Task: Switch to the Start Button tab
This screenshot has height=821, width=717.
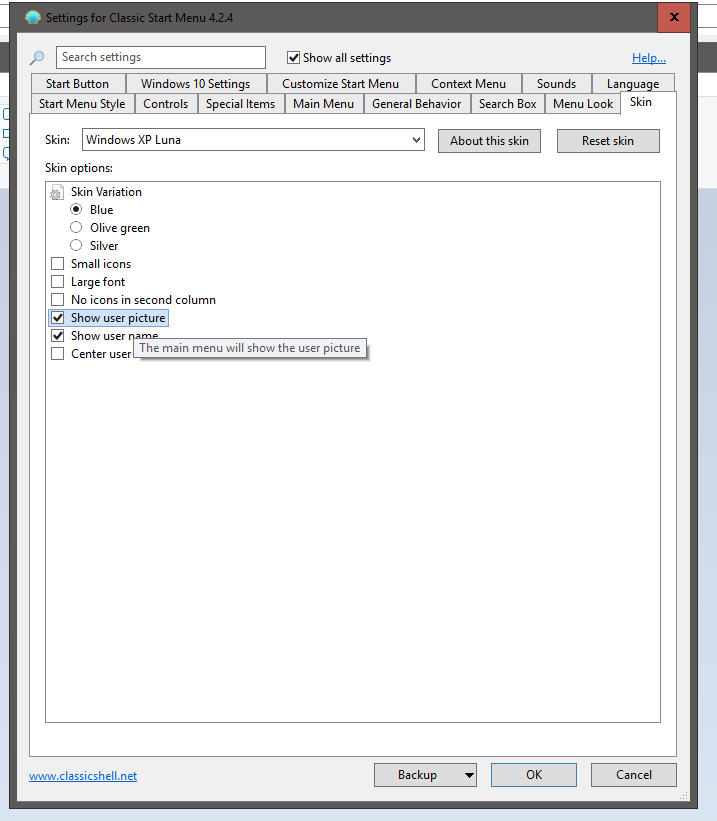Action: point(78,84)
